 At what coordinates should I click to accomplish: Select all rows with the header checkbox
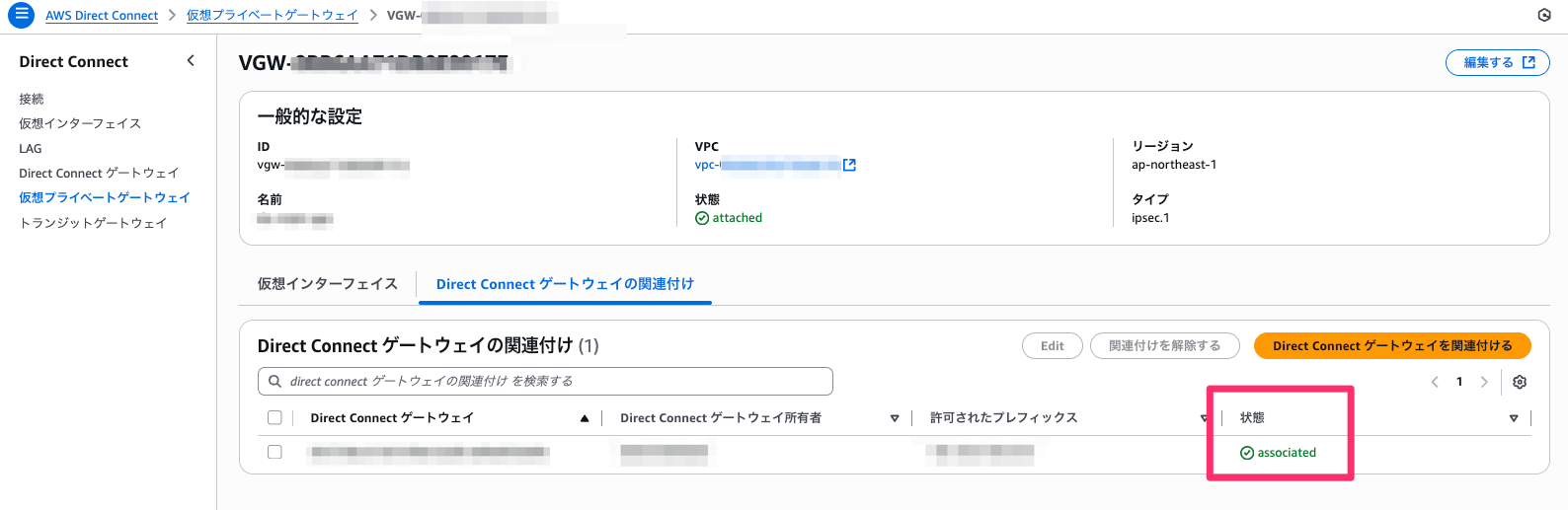coord(274,417)
